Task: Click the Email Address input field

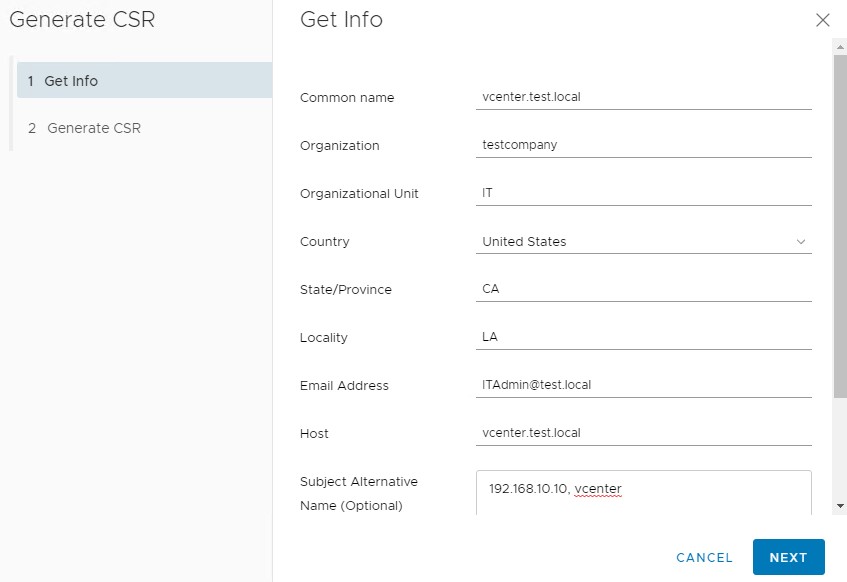Action: click(643, 385)
